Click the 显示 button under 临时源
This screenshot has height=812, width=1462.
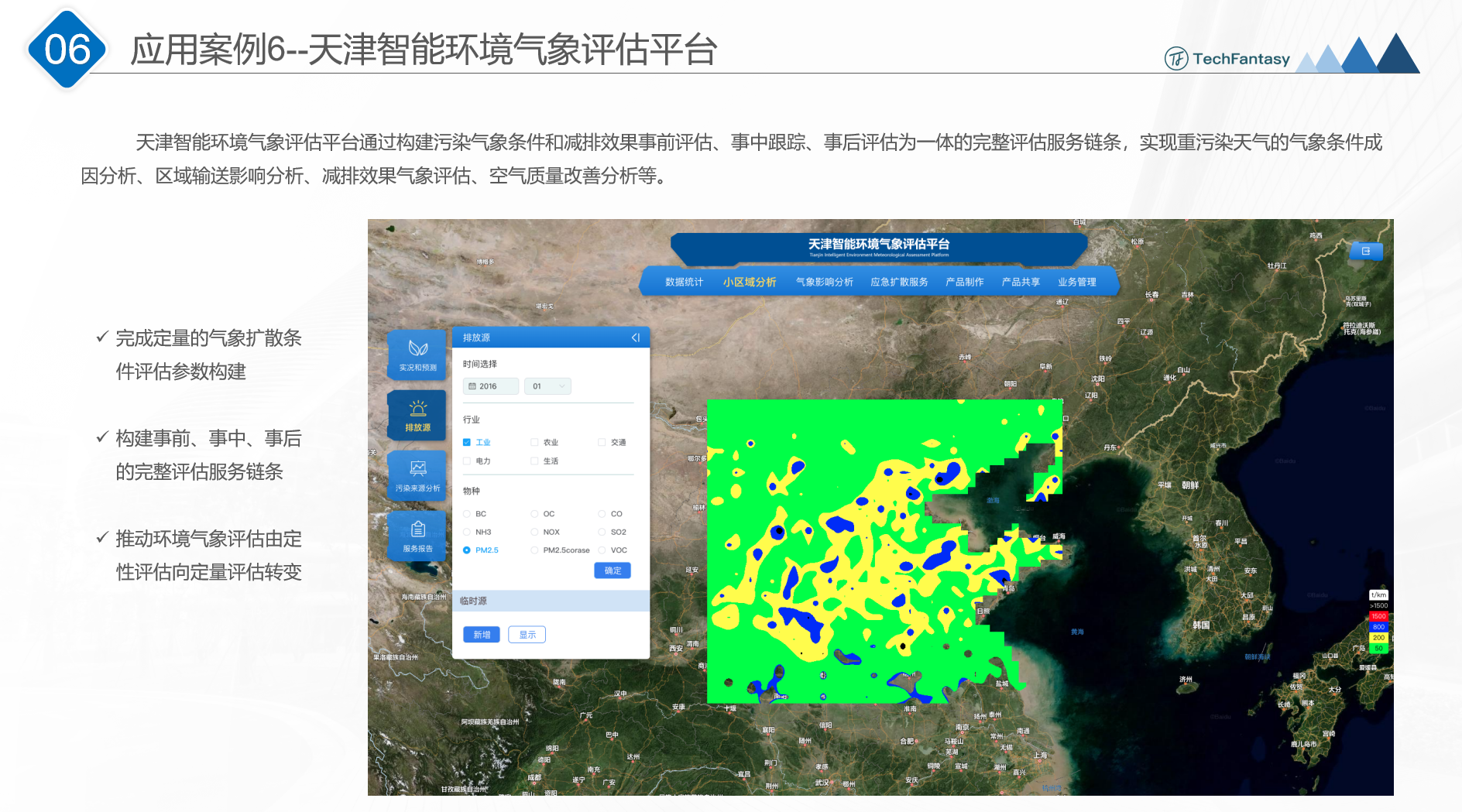click(x=527, y=635)
